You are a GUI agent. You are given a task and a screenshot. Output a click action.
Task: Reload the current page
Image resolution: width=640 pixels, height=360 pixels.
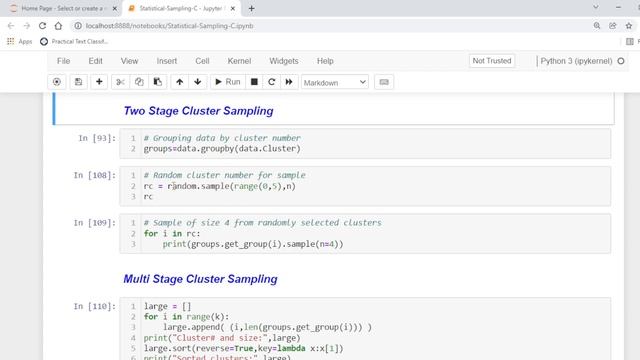pos(42,26)
